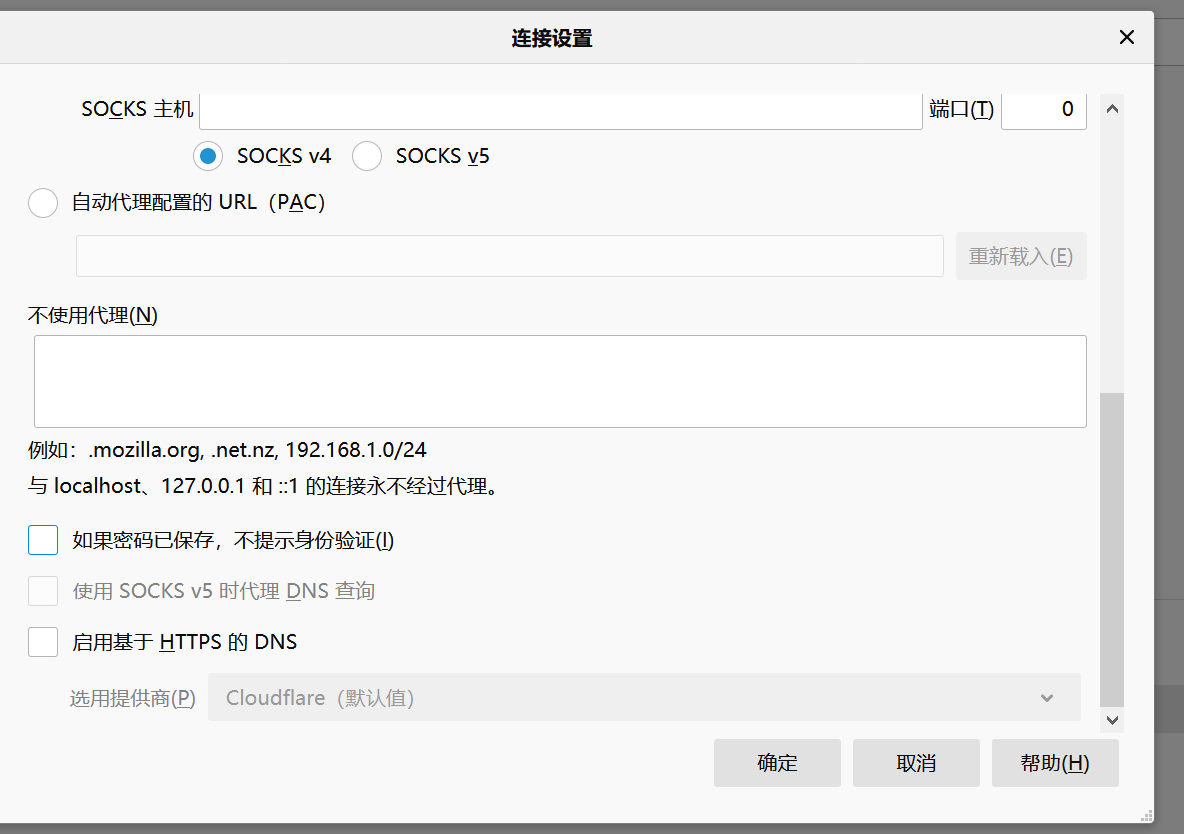Screen dimensions: 1184x834
Task: Click inside the 不使用代理 text area
Action: coord(560,381)
